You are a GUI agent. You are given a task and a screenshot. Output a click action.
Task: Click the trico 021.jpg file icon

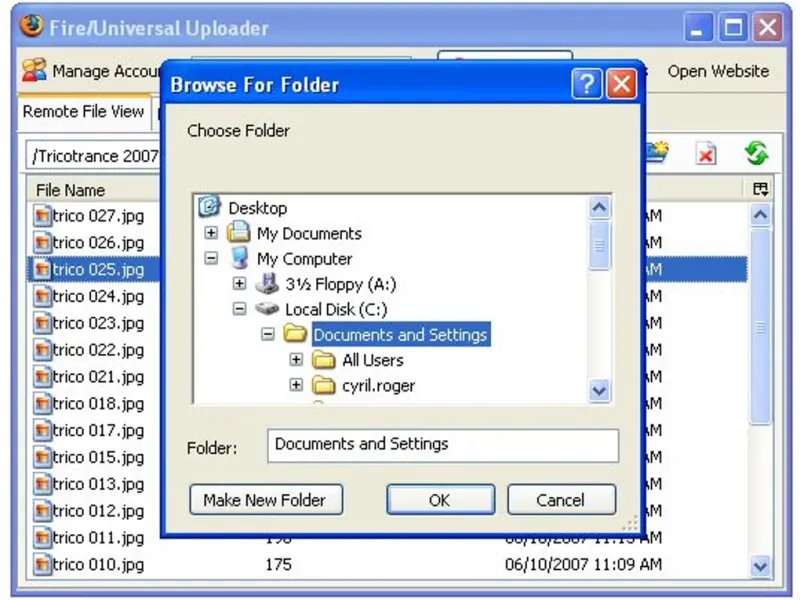42,377
